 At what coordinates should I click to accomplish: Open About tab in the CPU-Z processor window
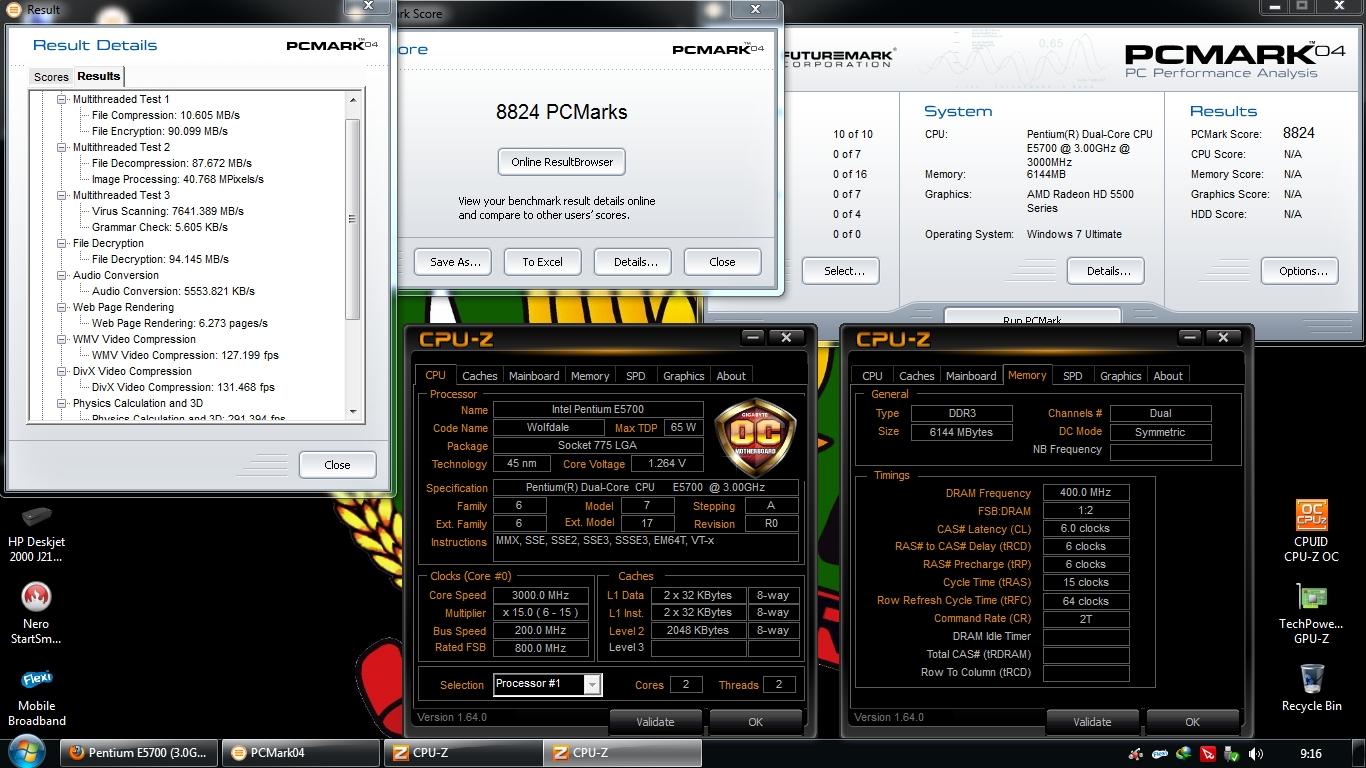(731, 376)
